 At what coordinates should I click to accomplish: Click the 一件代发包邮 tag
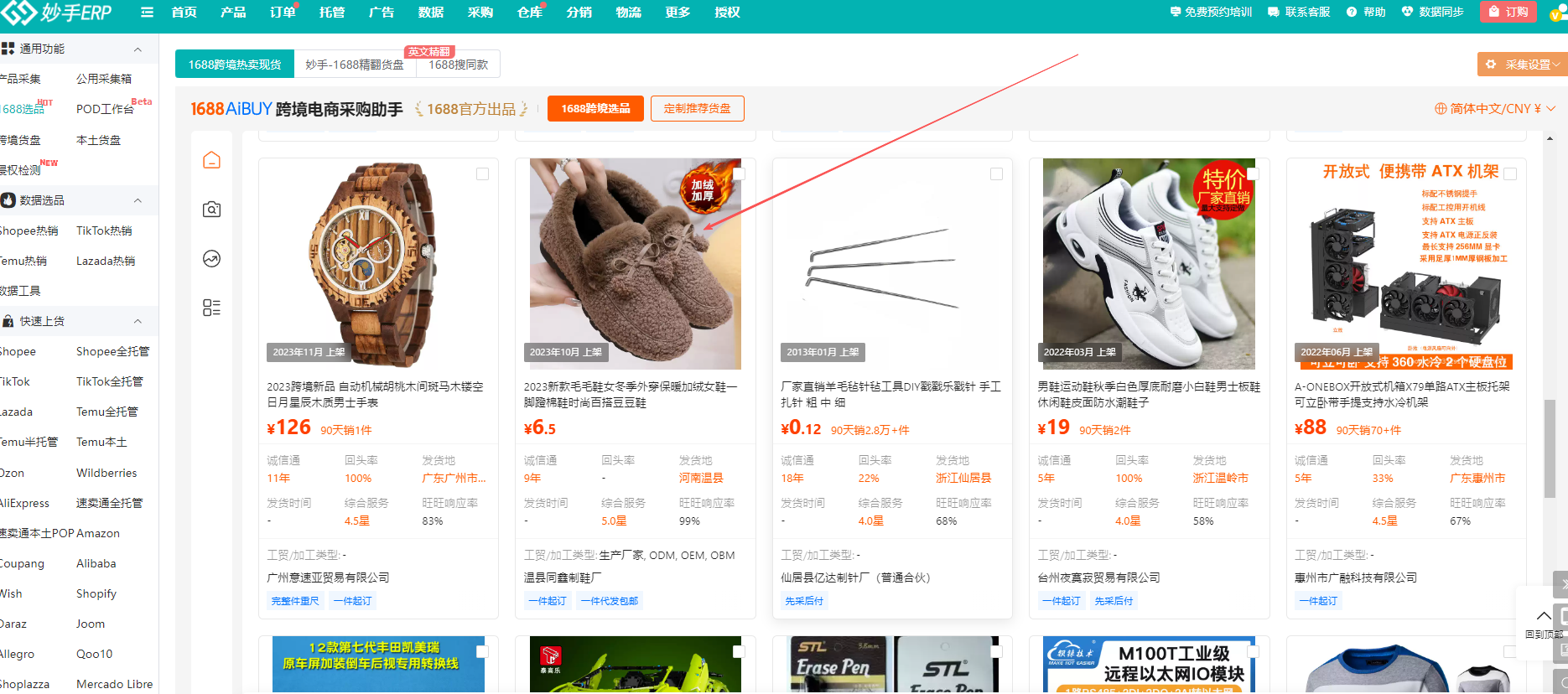tap(610, 601)
